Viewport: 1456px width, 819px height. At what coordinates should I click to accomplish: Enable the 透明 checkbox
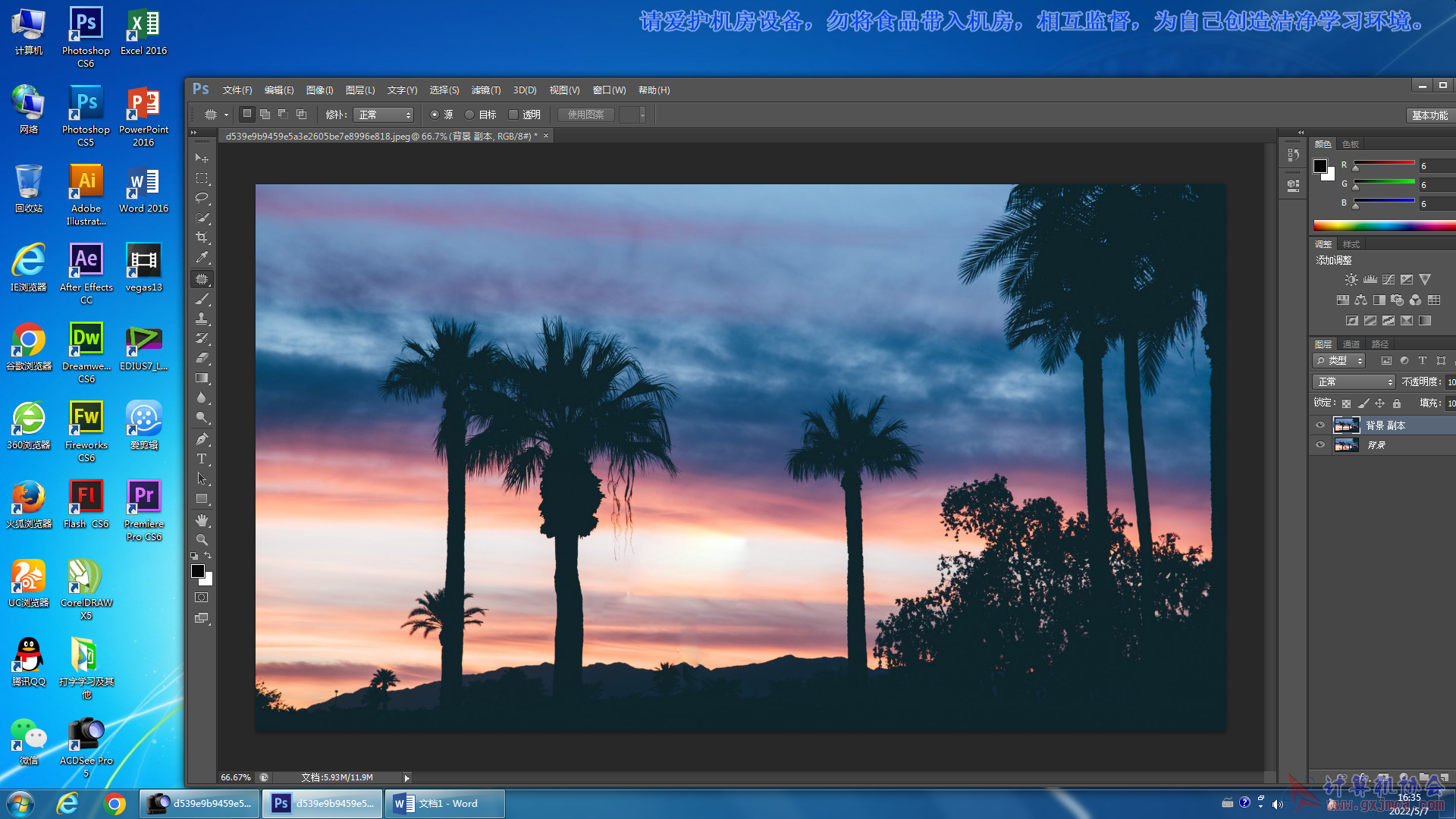(x=513, y=115)
